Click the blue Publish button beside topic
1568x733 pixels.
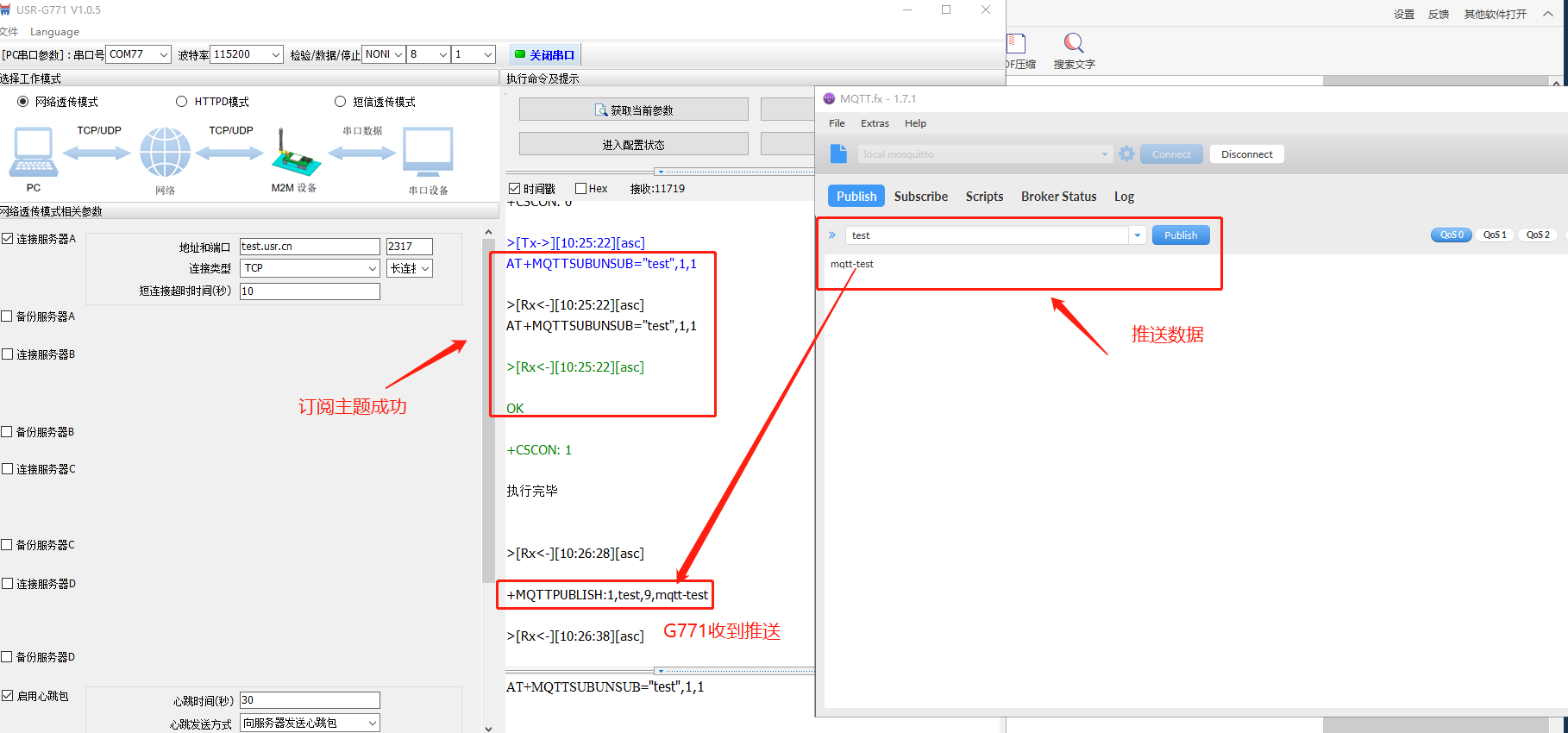coord(1180,235)
